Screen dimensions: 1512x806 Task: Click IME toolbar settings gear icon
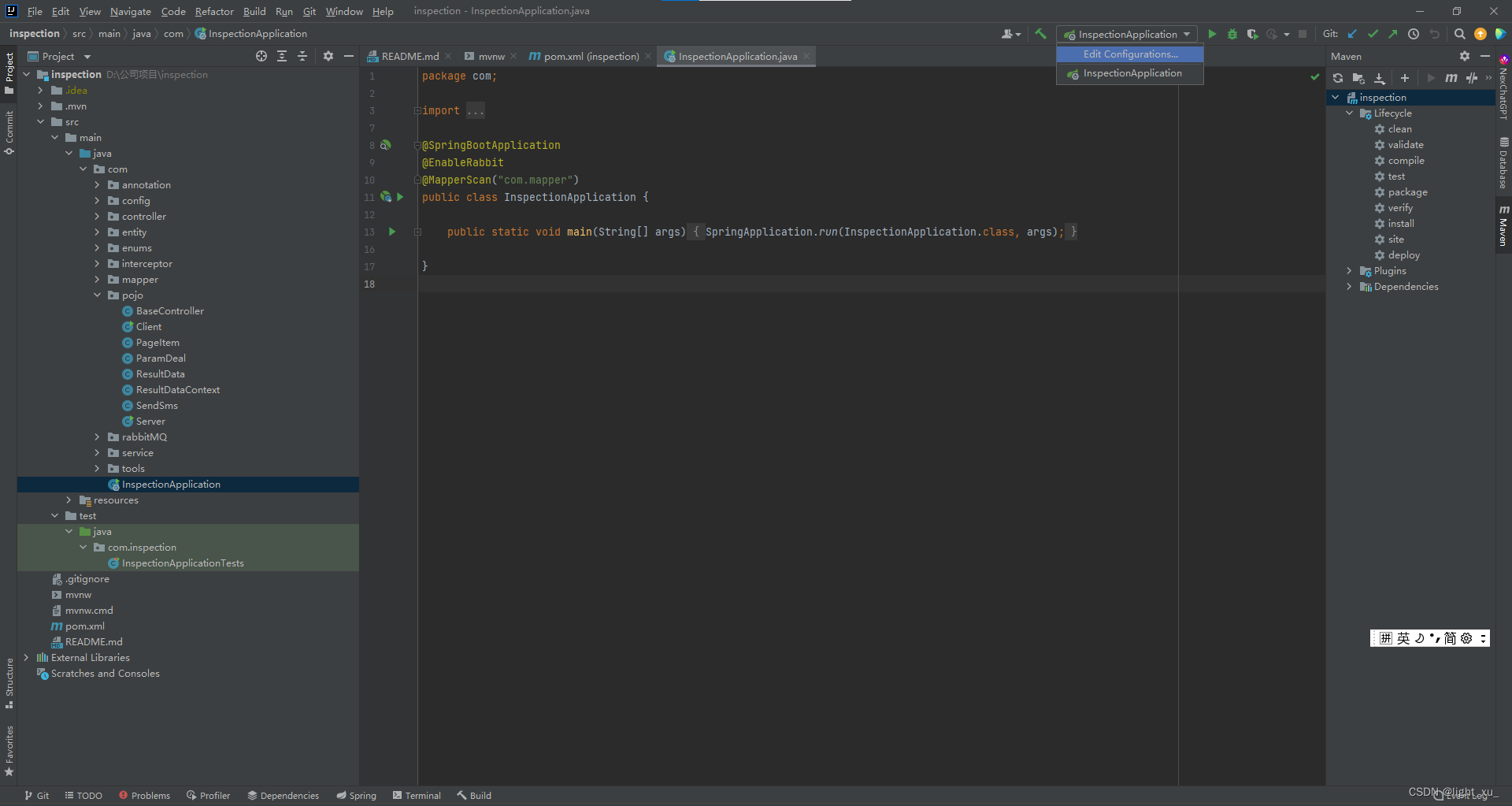pyautogui.click(x=1466, y=638)
